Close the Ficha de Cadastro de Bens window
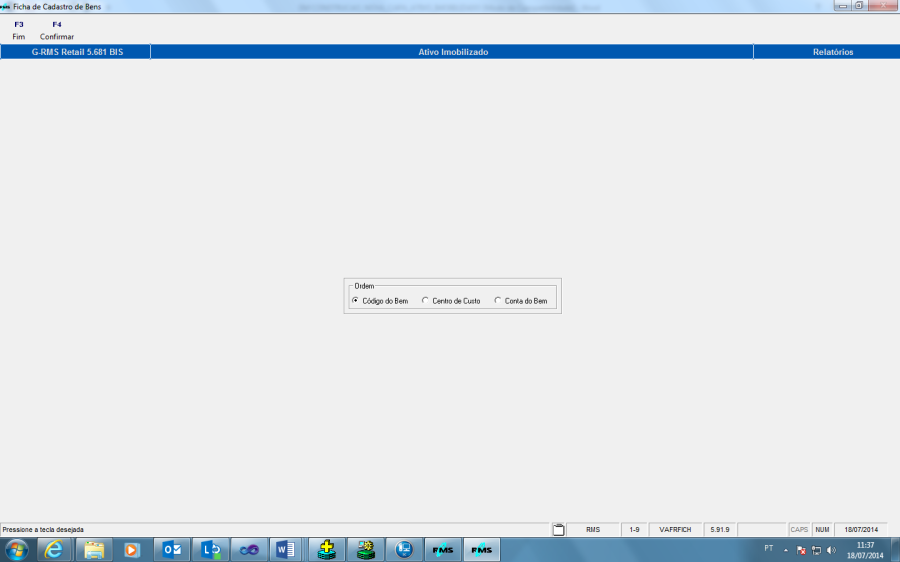The height and width of the screenshot is (562, 900). 883,6
